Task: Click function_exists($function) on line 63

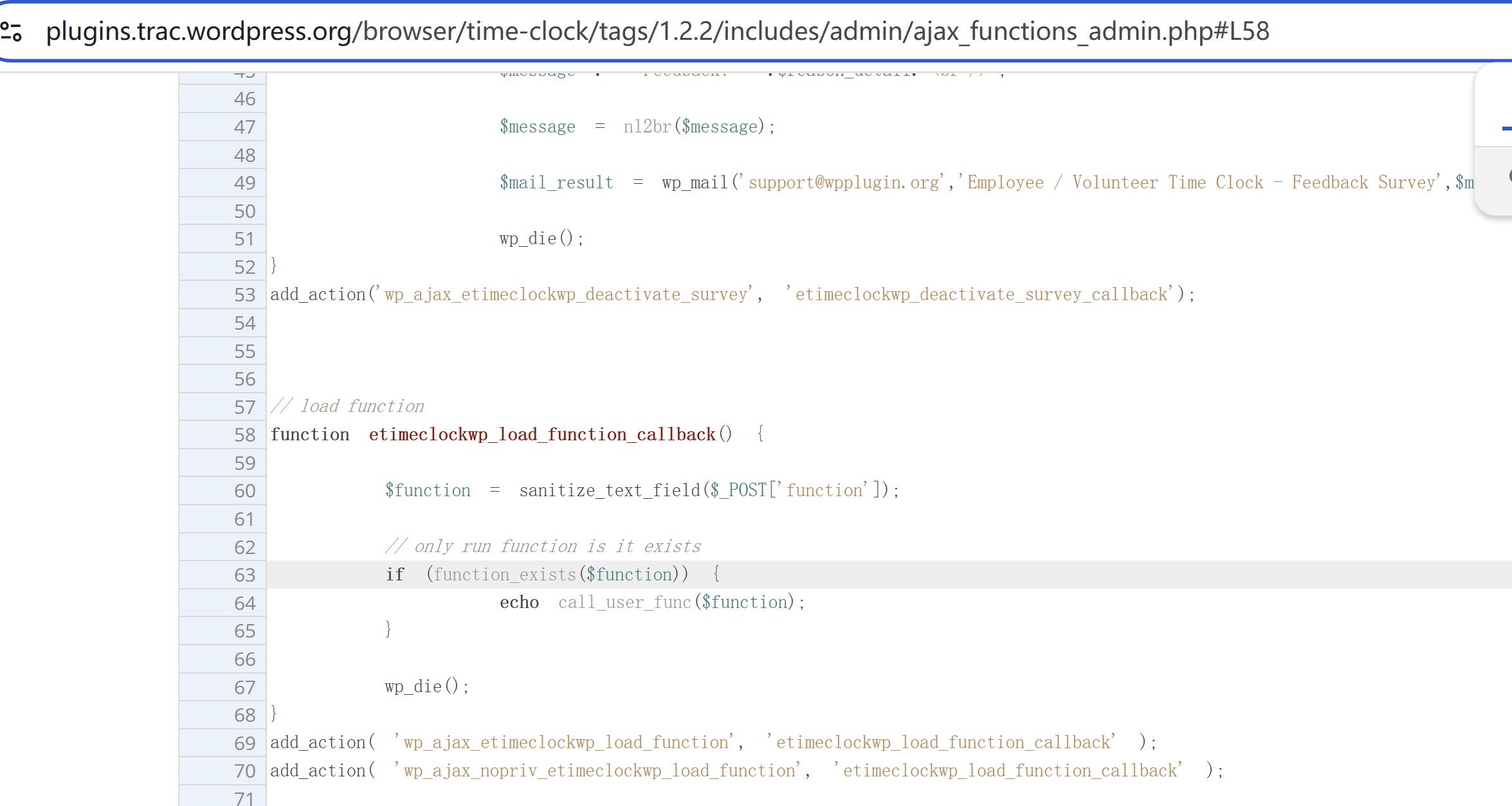Action: (557, 574)
